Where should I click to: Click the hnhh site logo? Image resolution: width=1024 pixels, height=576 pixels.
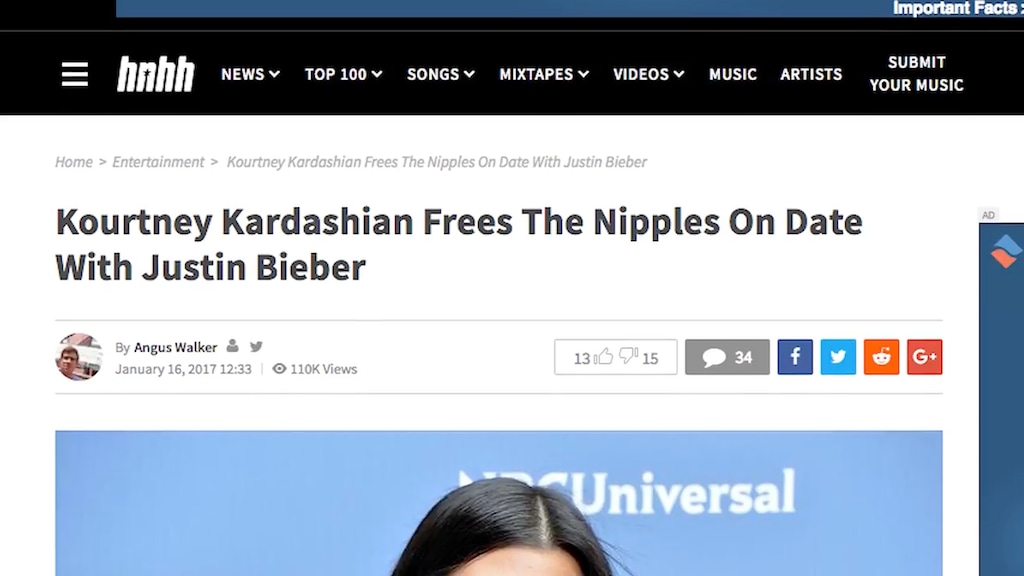click(x=155, y=74)
